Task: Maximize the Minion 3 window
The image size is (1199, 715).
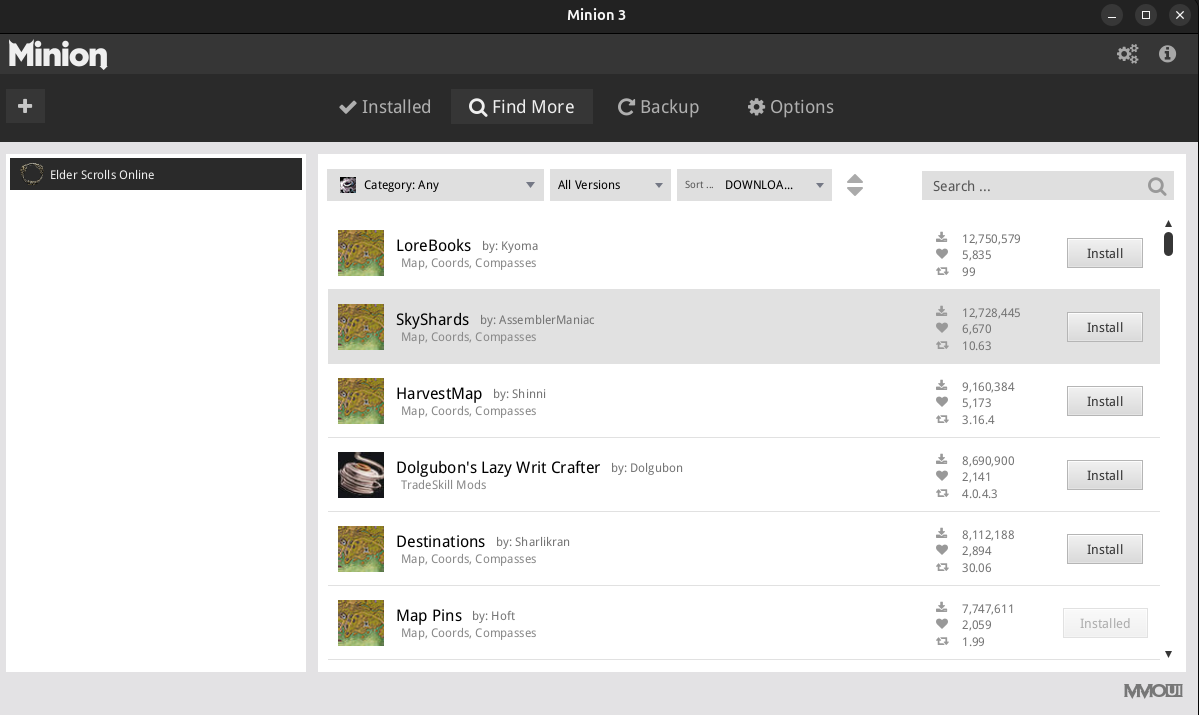Action: tap(1145, 15)
